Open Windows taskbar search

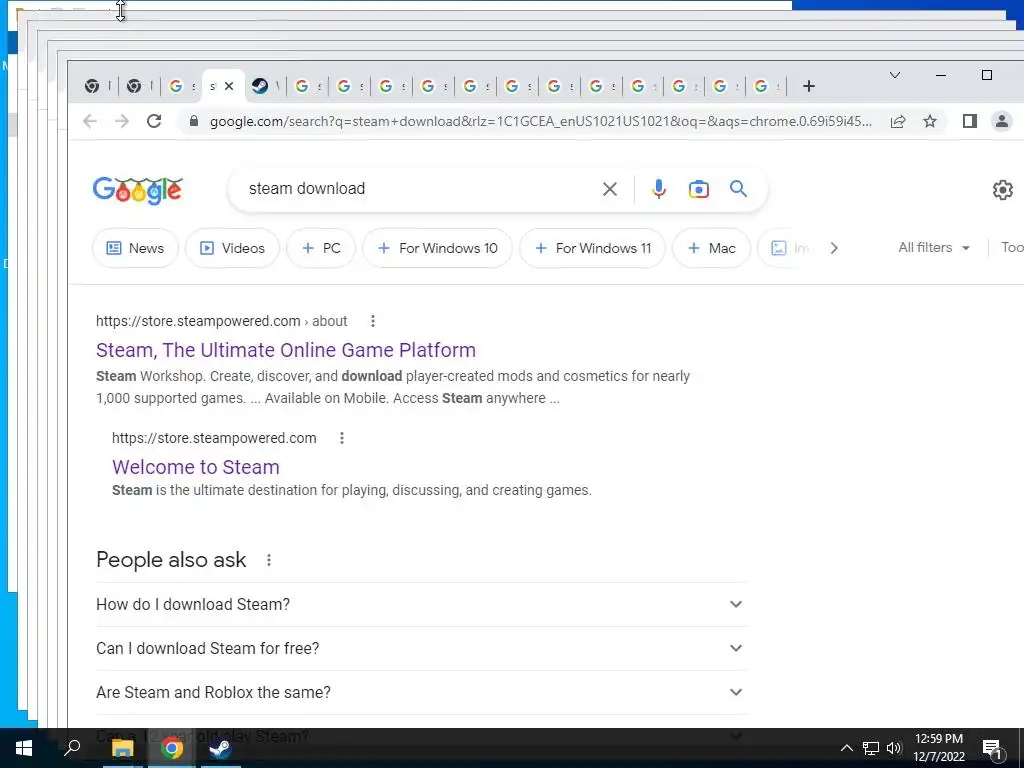click(72, 748)
